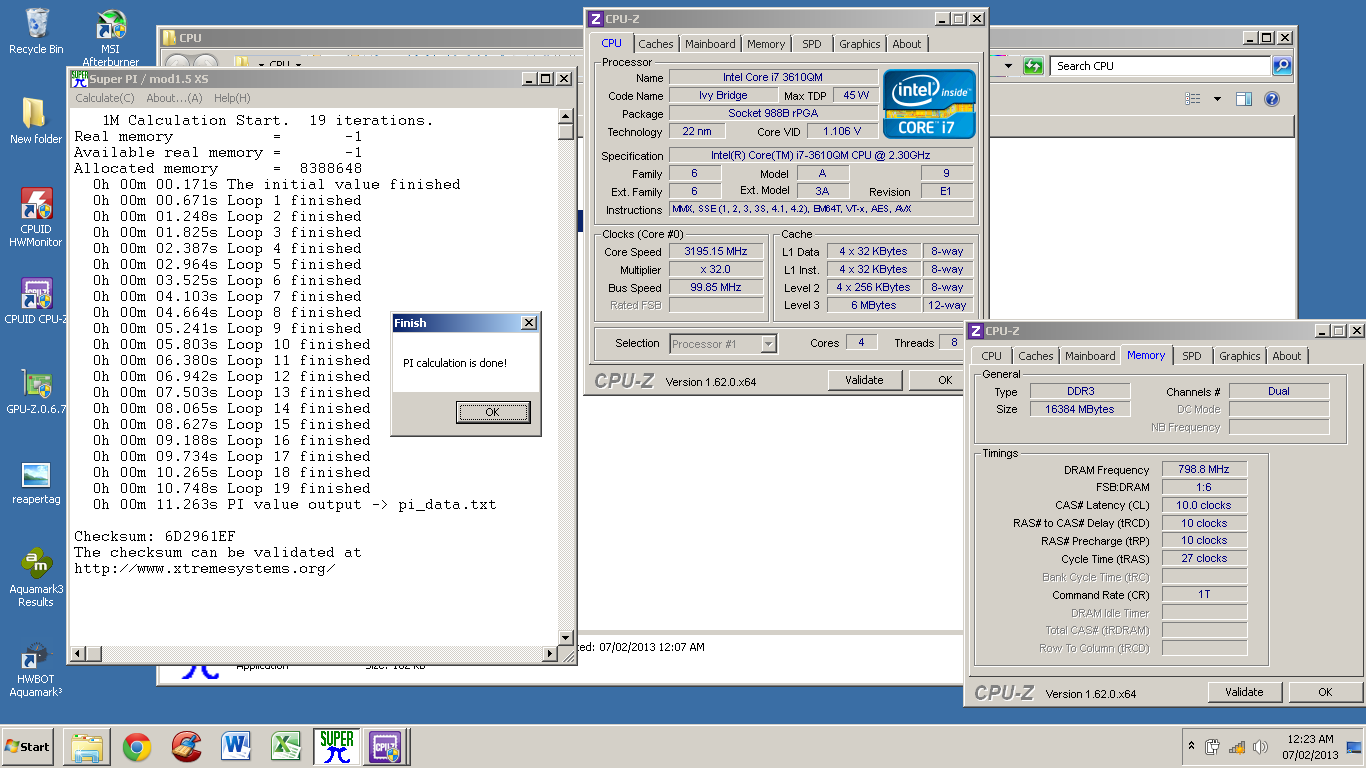The width and height of the screenshot is (1366, 768).
Task: Open the Aquamark3 Results desktop icon
Action: tap(36, 577)
